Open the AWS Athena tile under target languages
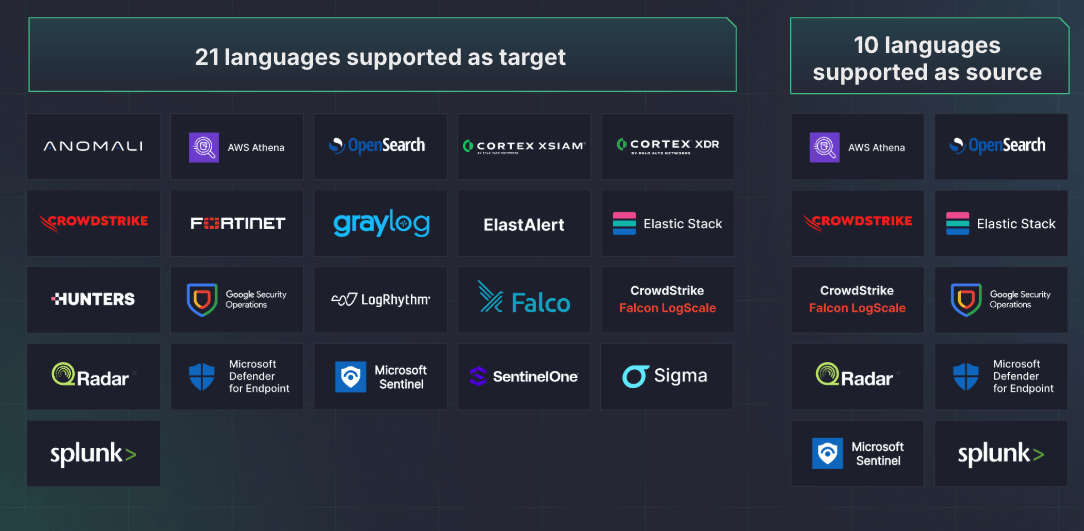The width and height of the screenshot is (1084, 531). (x=237, y=147)
